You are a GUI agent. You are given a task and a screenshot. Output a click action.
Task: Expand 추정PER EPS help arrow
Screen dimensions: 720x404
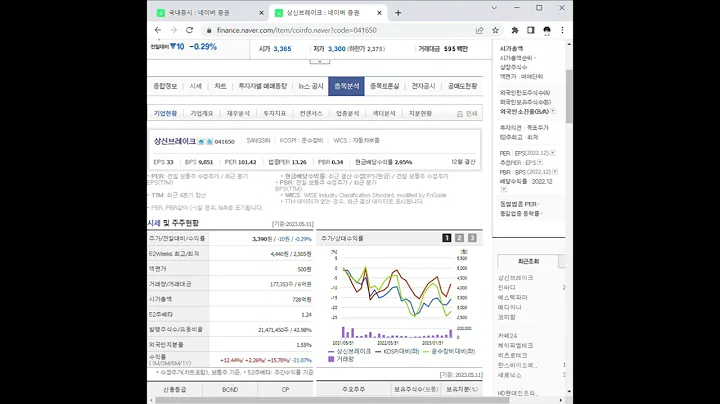pos(540,162)
